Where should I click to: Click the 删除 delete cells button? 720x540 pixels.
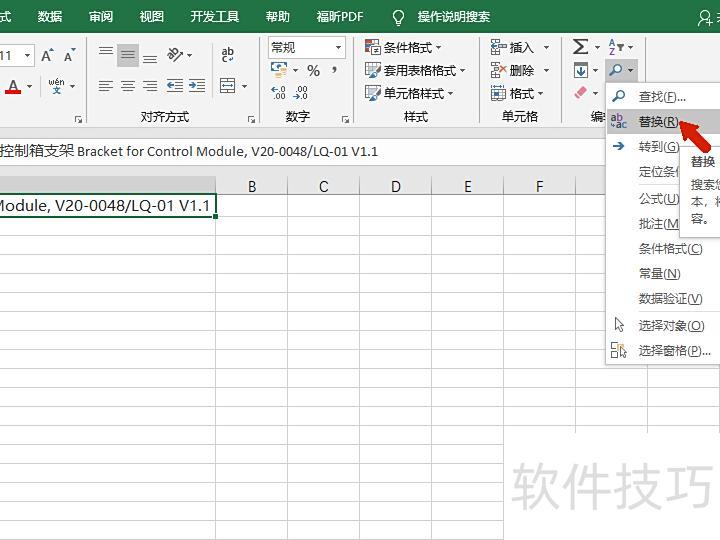coord(512,70)
